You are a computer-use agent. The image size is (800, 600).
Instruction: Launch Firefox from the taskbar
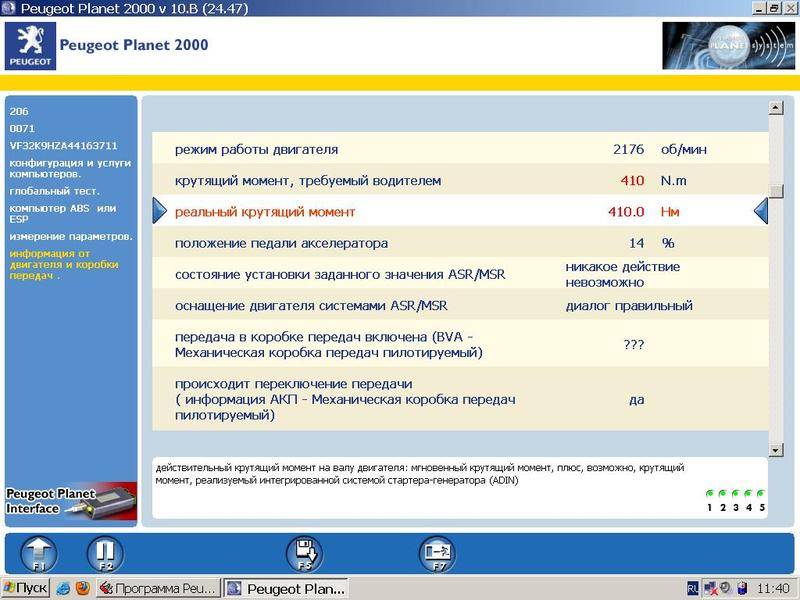82,589
